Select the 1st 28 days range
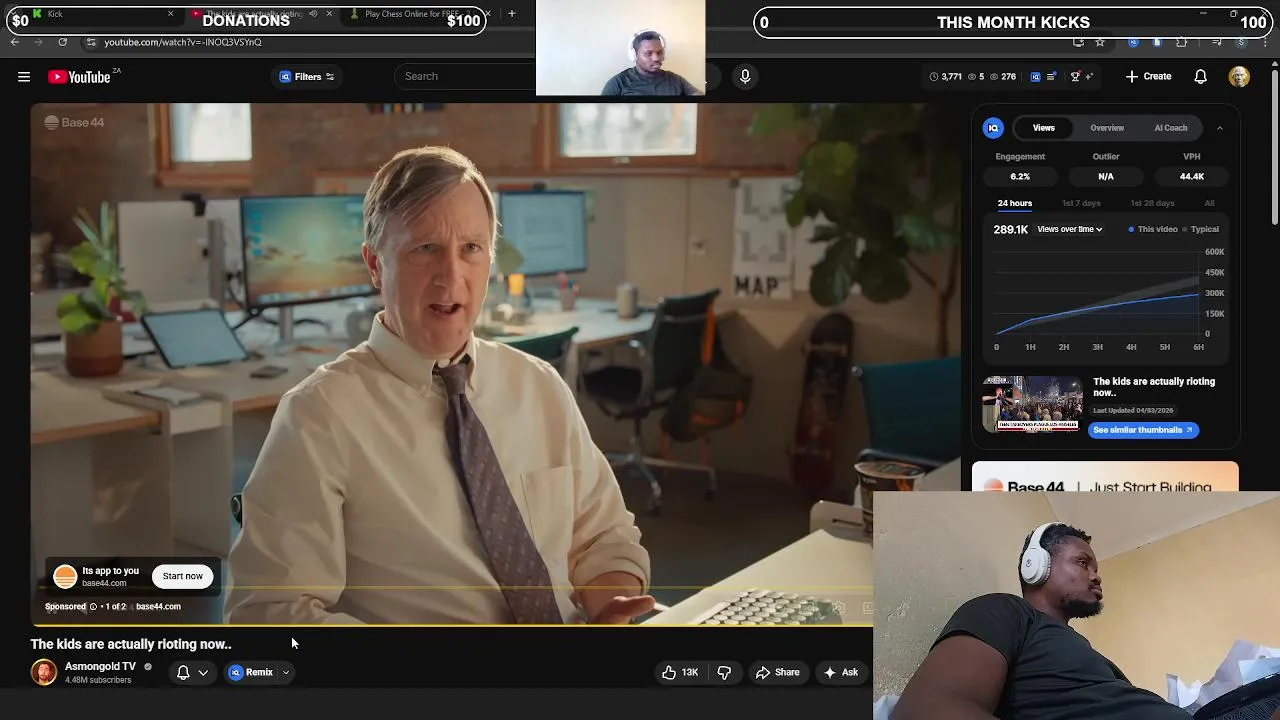 coord(1152,203)
